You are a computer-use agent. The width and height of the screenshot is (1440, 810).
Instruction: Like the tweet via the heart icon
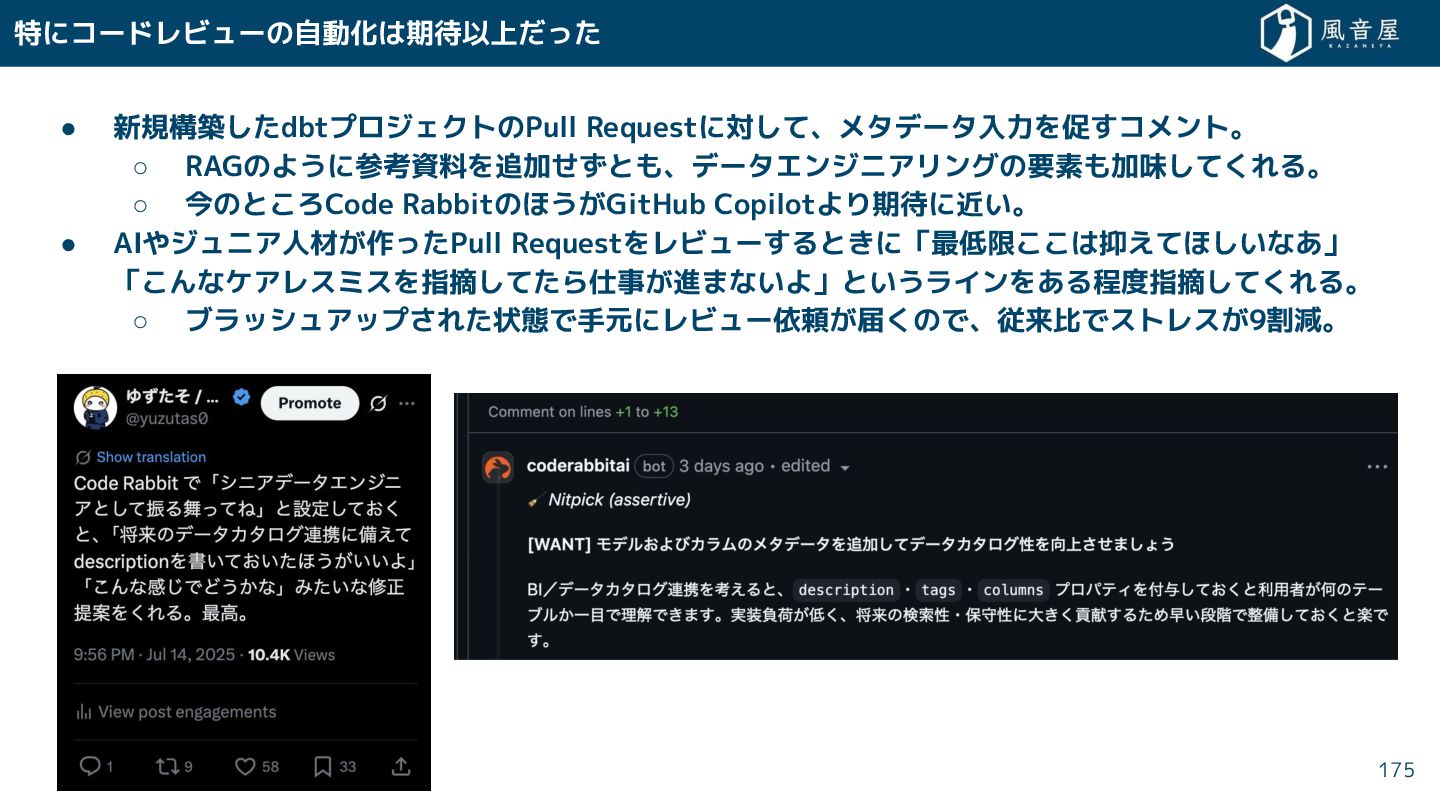245,766
